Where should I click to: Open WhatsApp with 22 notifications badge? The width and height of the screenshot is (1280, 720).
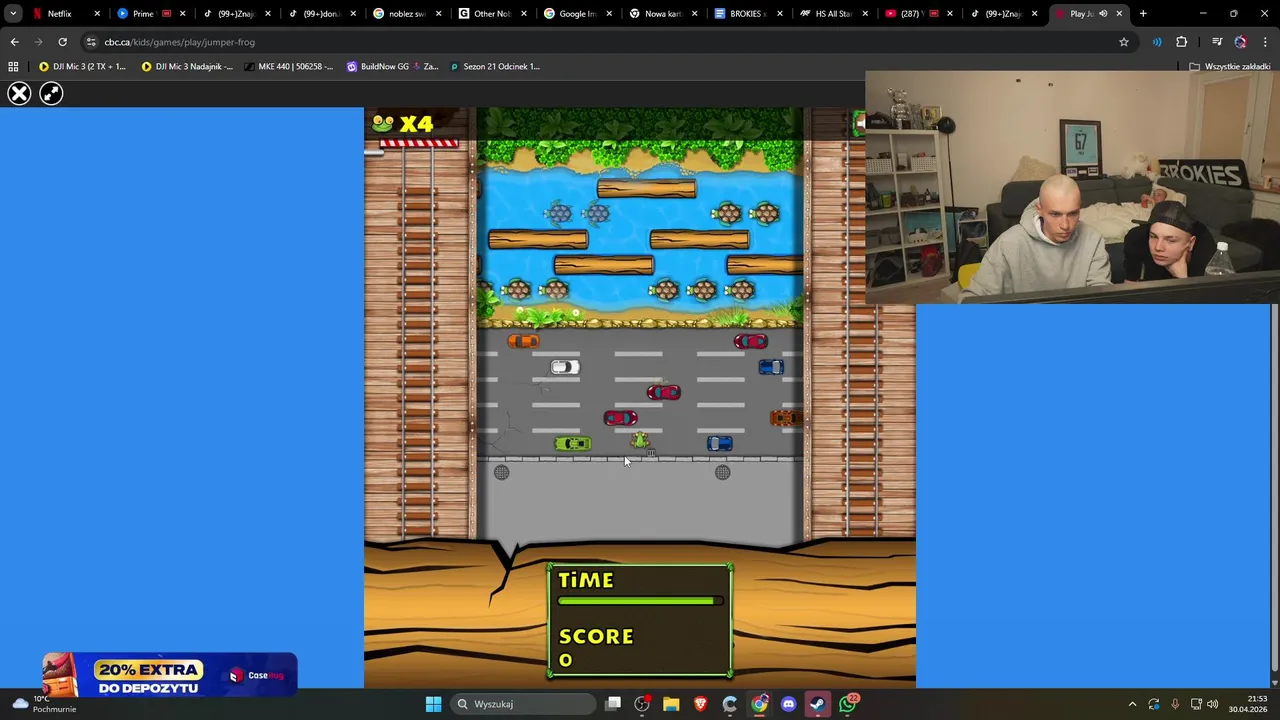(848, 704)
